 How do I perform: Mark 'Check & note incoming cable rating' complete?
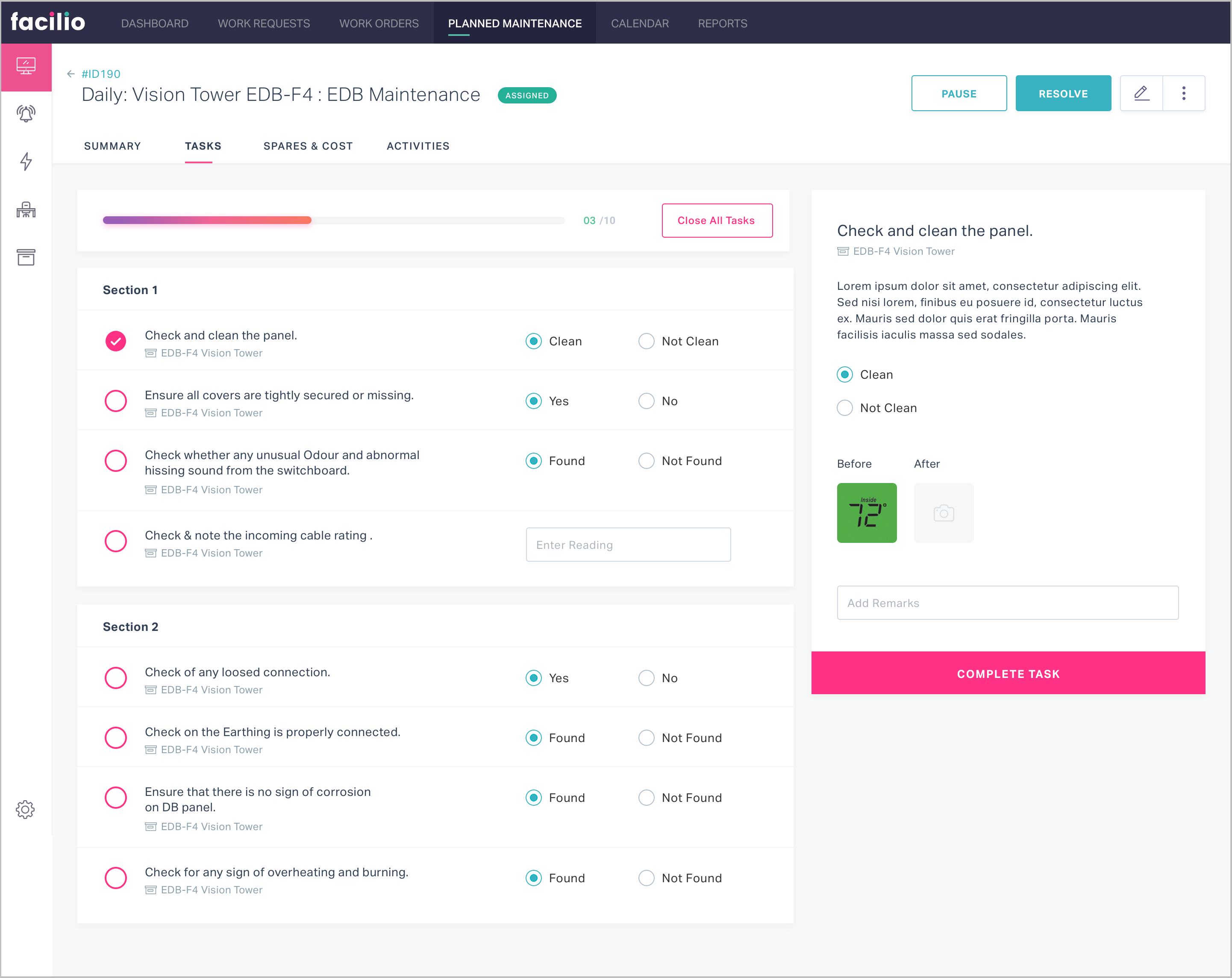click(x=115, y=541)
